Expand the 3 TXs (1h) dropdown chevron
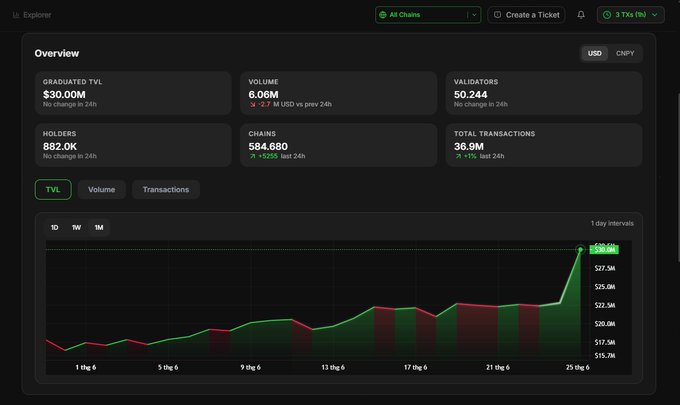 [654, 15]
